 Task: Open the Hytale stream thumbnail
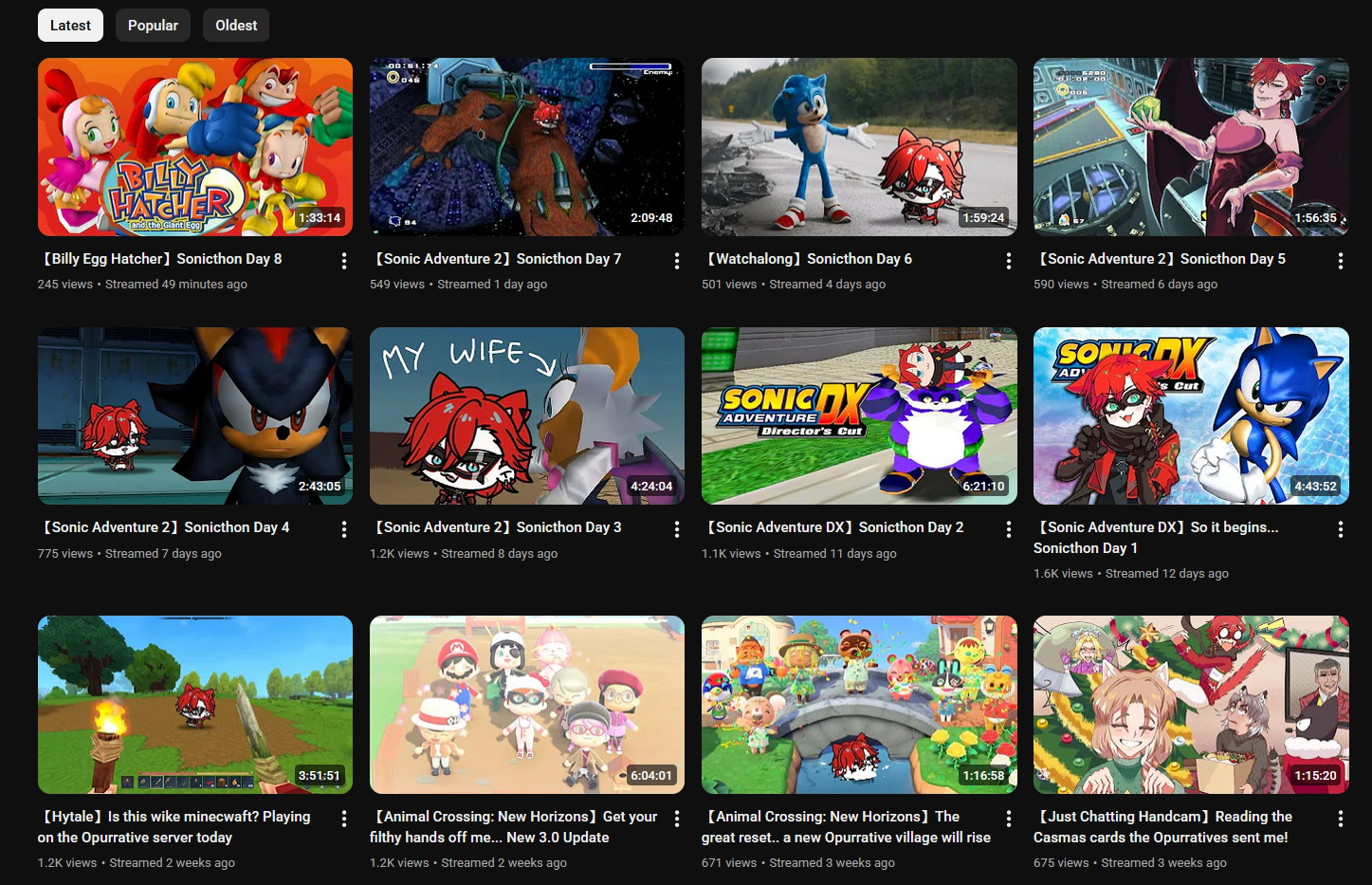click(195, 705)
